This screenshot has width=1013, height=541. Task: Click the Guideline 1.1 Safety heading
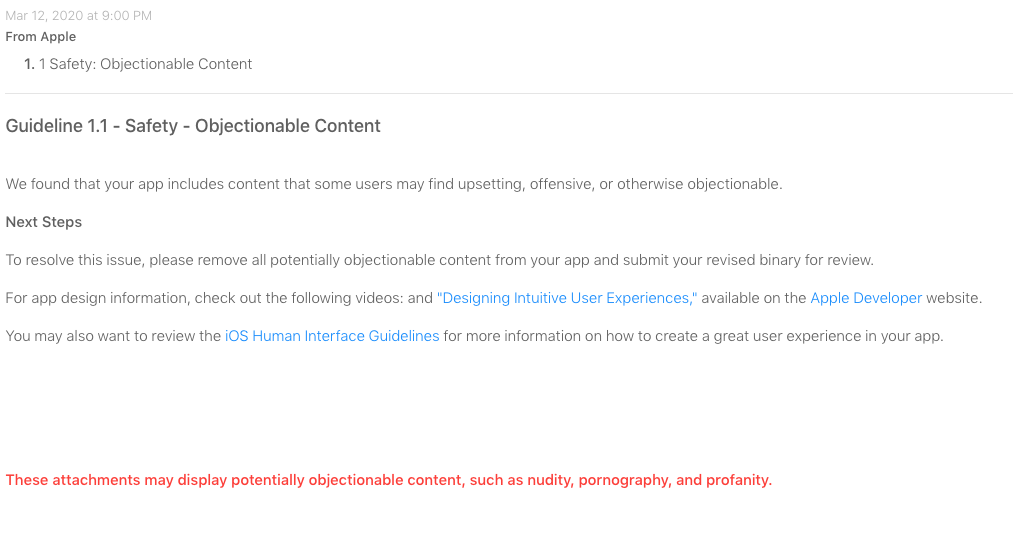(193, 125)
